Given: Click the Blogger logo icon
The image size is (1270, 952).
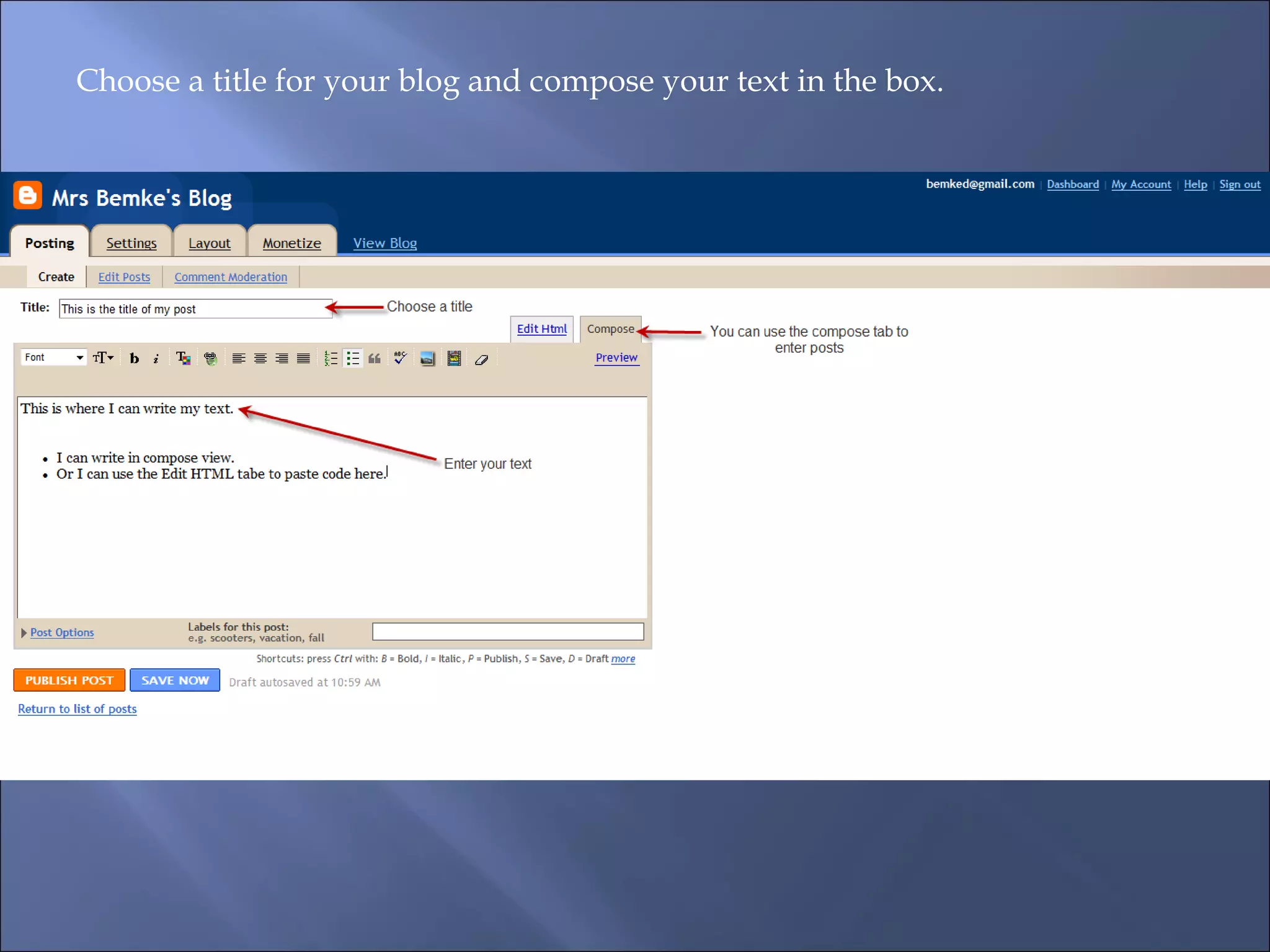Looking at the screenshot, I should coord(28,196).
